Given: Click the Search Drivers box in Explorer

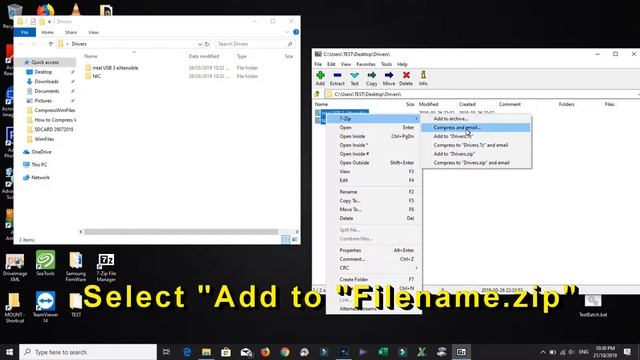Looking at the screenshot, I should click(x=254, y=44).
